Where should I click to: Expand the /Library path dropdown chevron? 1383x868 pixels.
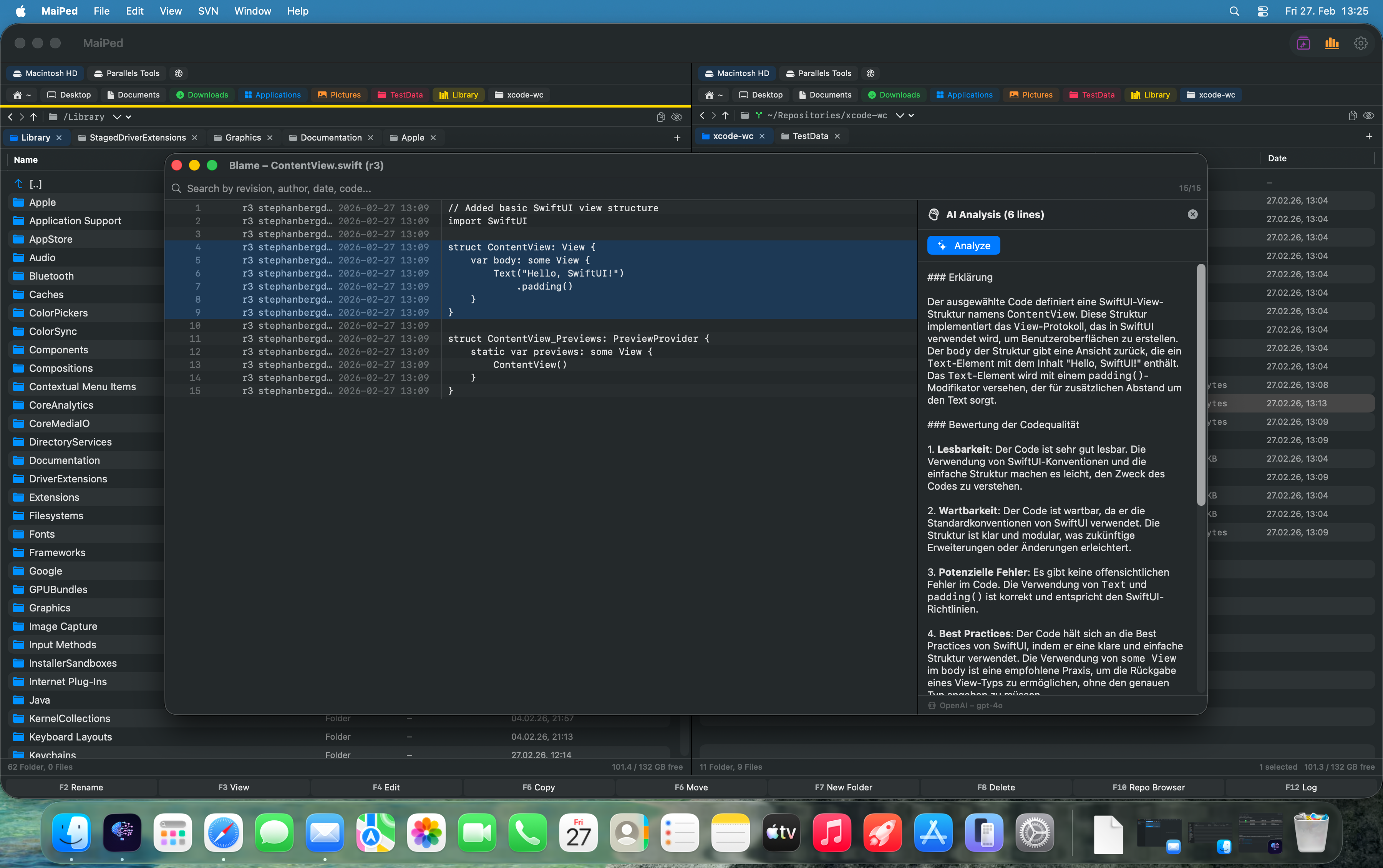coord(118,116)
